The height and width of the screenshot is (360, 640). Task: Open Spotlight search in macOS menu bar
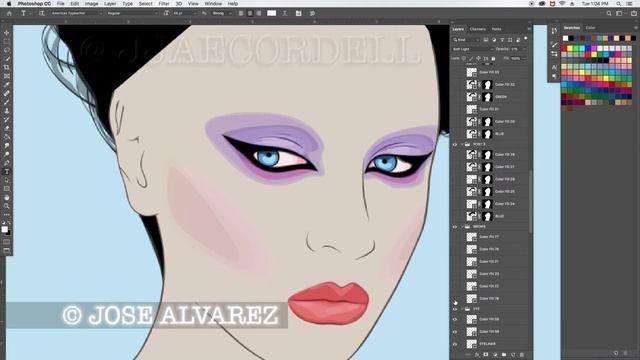point(619,4)
